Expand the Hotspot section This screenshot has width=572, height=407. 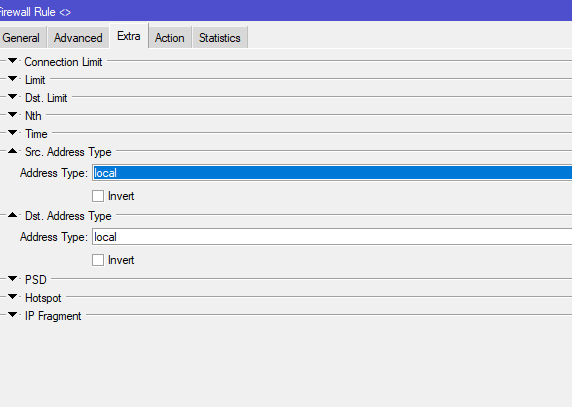(12, 296)
